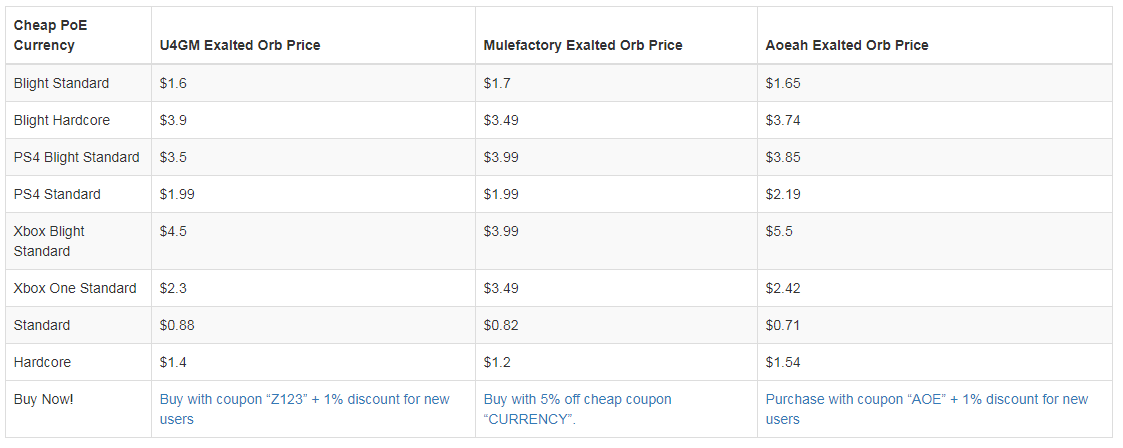Click the $0.88 U4GM Standard price
Screen dimensions: 1123x448
click(176, 325)
